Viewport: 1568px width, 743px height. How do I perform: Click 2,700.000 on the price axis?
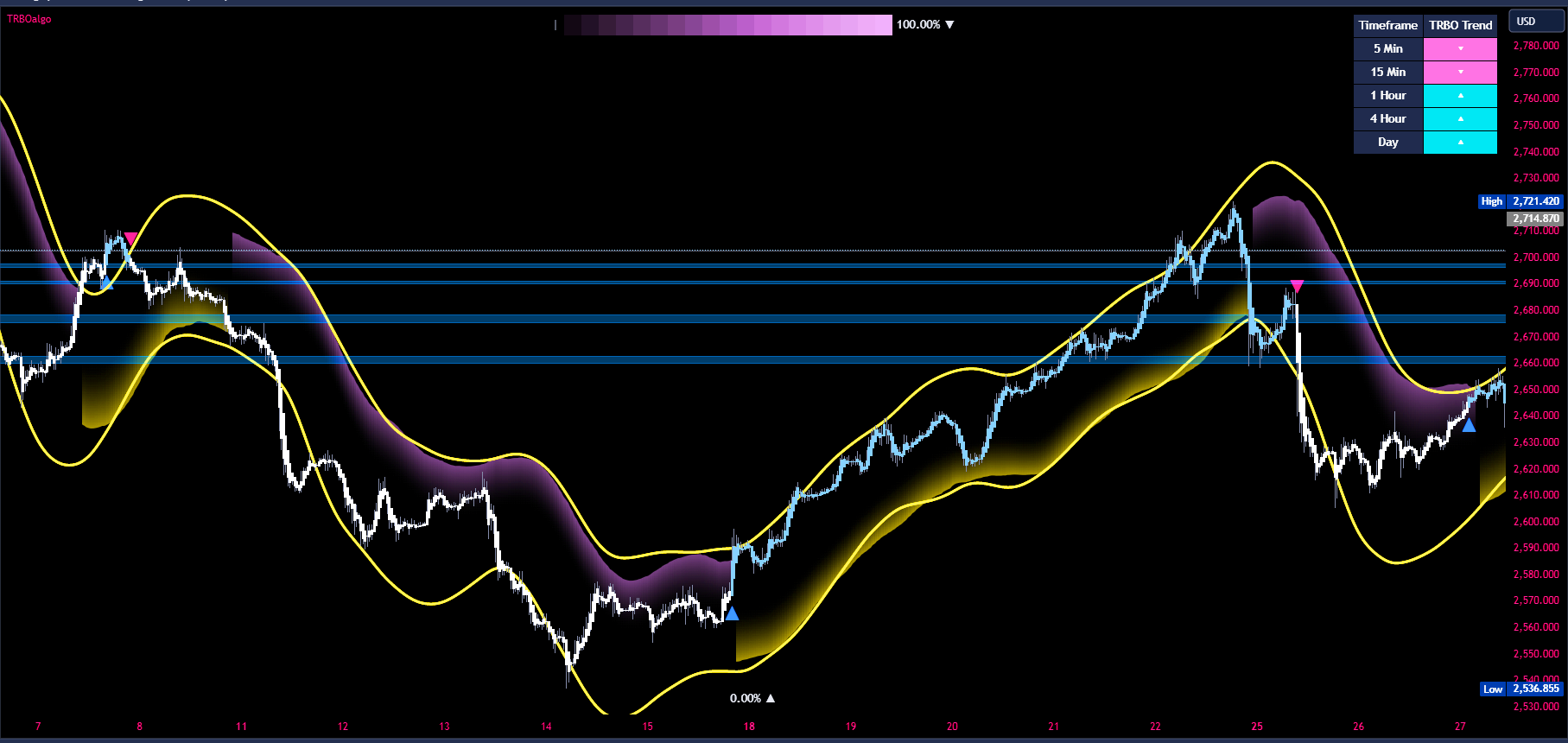(1536, 257)
